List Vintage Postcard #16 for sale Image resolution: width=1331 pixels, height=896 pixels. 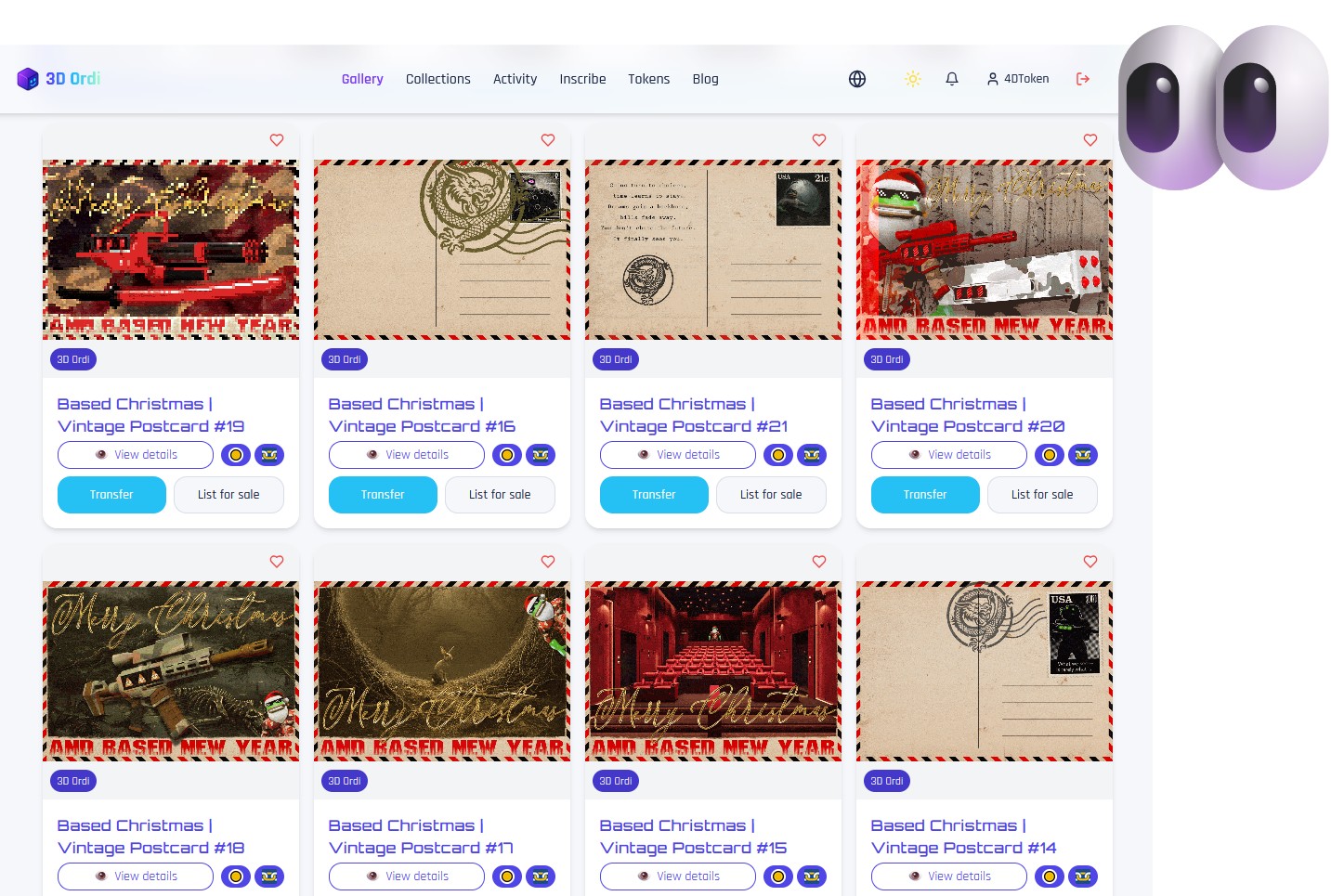coord(500,495)
